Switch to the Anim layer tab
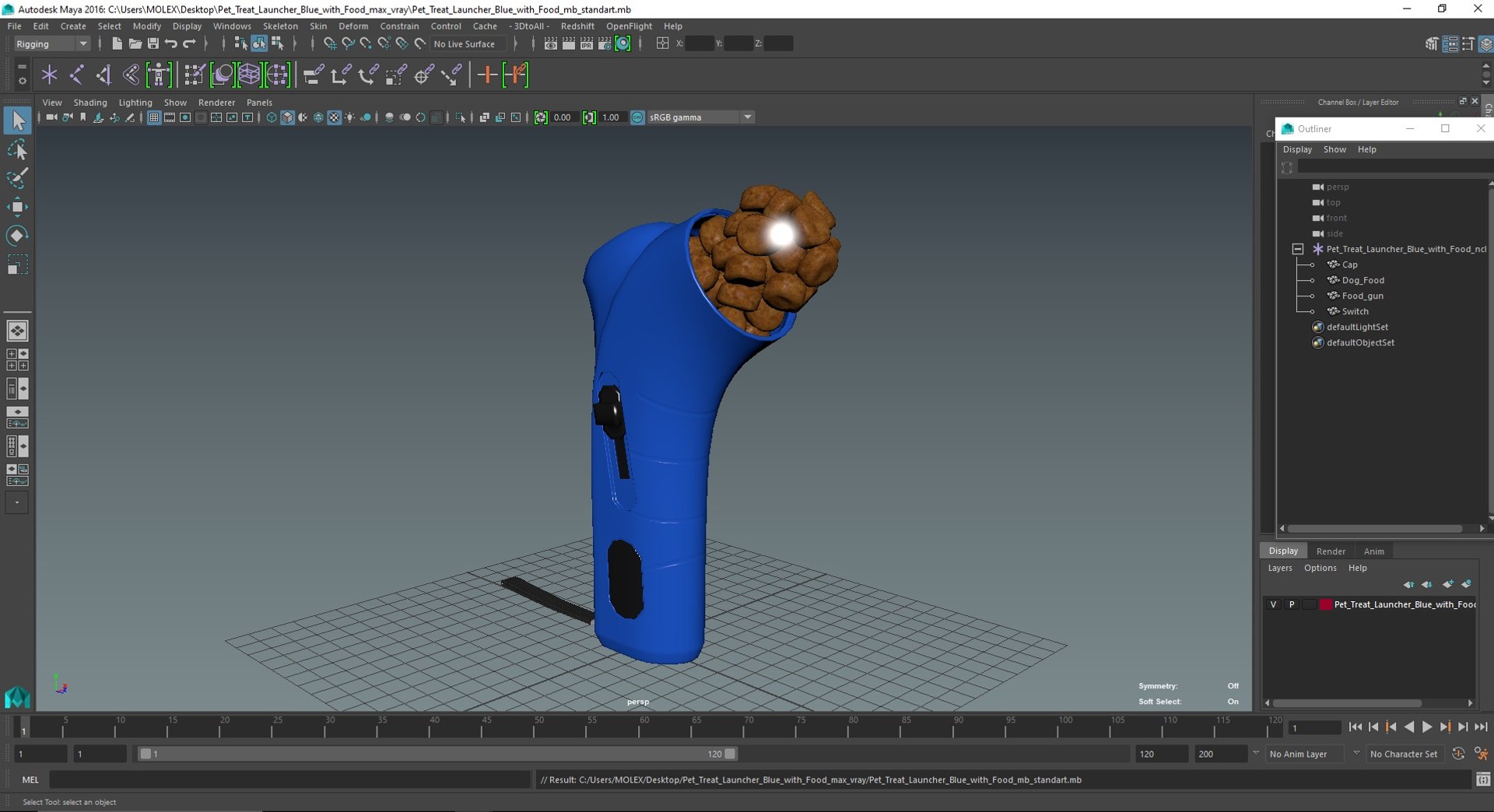Viewport: 1494px width, 812px height. pyautogui.click(x=1374, y=551)
